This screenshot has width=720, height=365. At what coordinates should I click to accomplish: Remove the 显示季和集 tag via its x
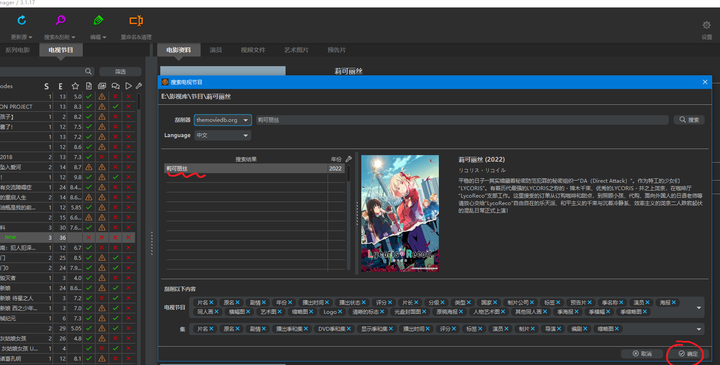[x=391, y=329]
